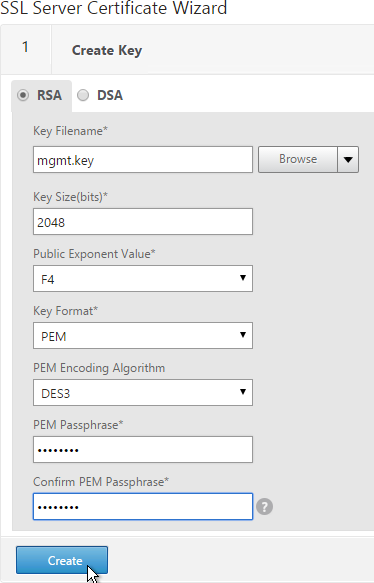Click into the Key Size field showing 2048
Viewport: 374px width, 583px height.
pyautogui.click(x=143, y=222)
